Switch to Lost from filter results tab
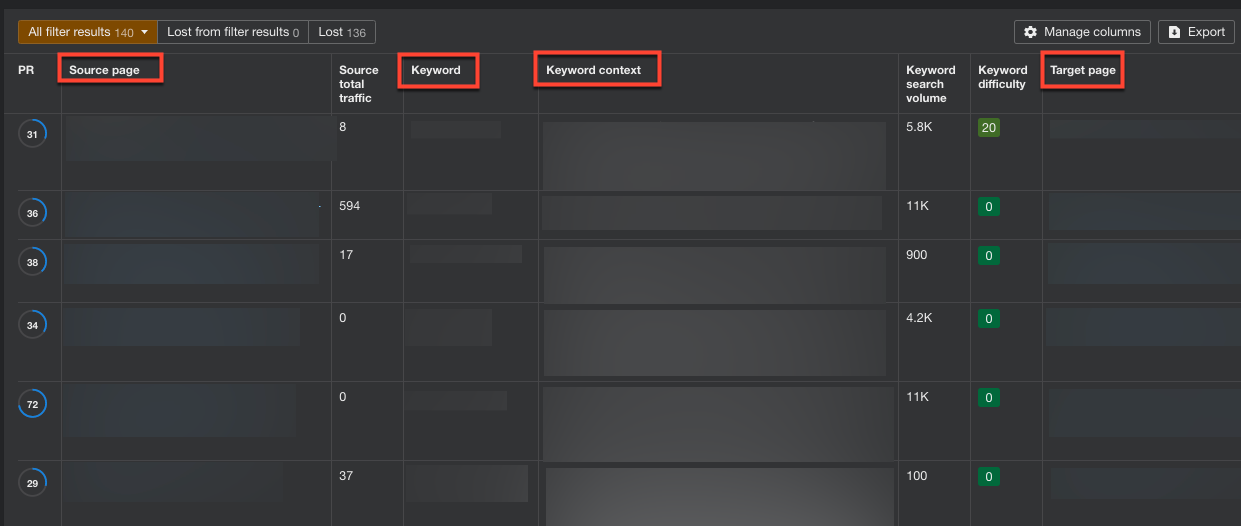The height and width of the screenshot is (526, 1241). (233, 32)
